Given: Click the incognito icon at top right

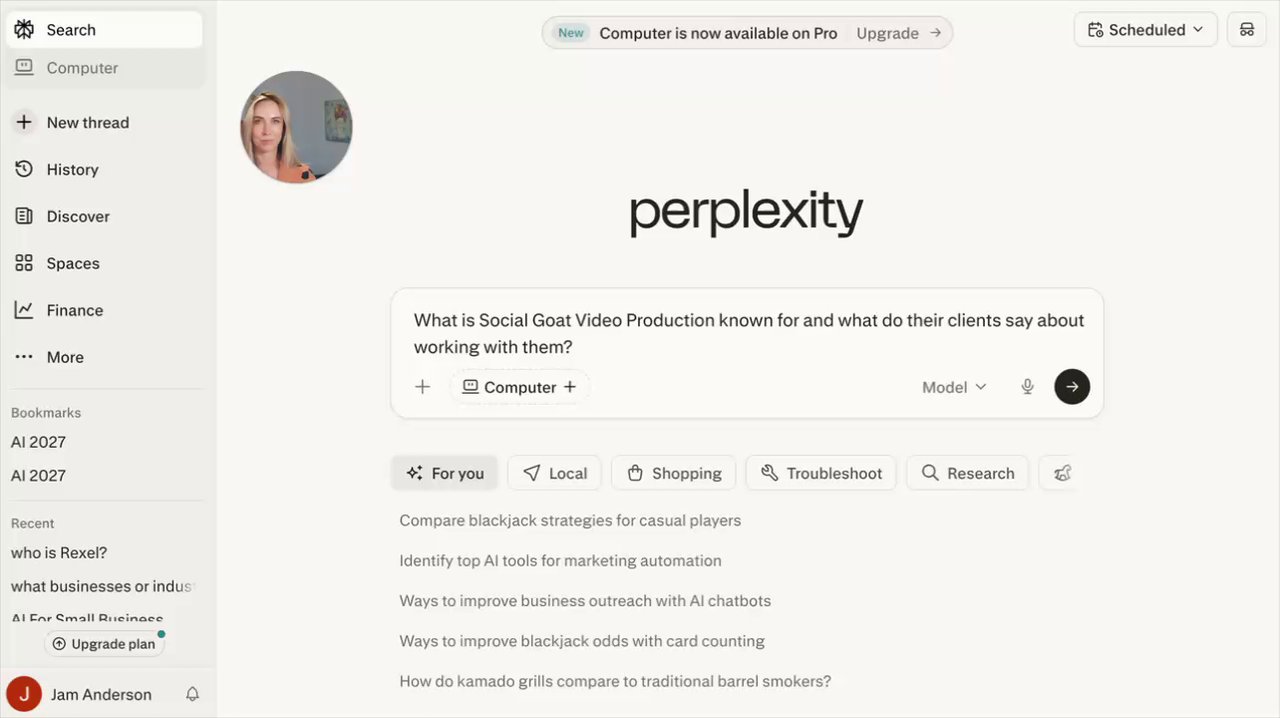Looking at the screenshot, I should 1247,30.
